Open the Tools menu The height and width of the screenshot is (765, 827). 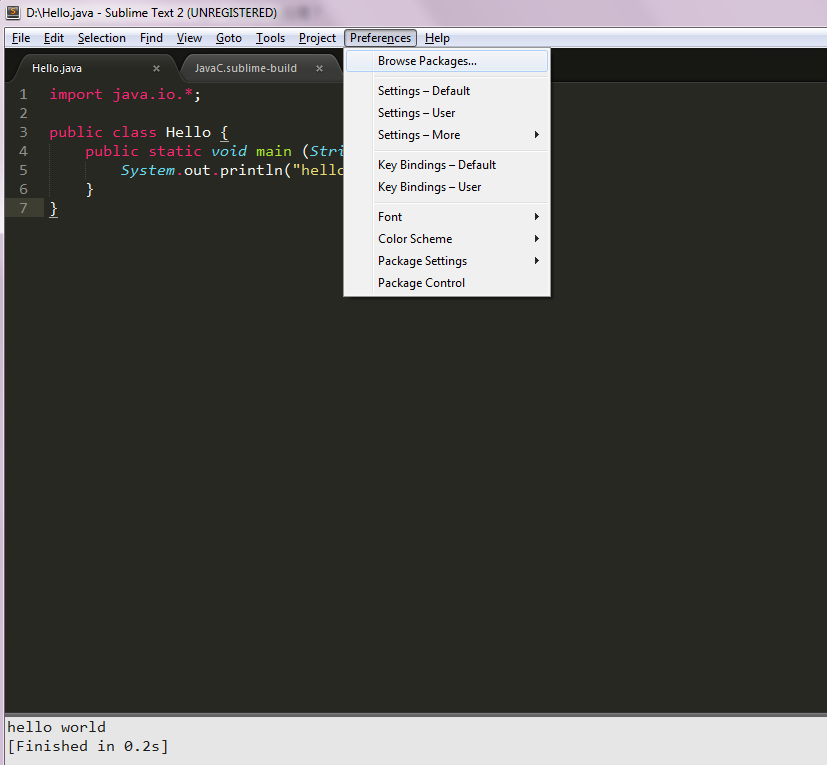pos(271,38)
